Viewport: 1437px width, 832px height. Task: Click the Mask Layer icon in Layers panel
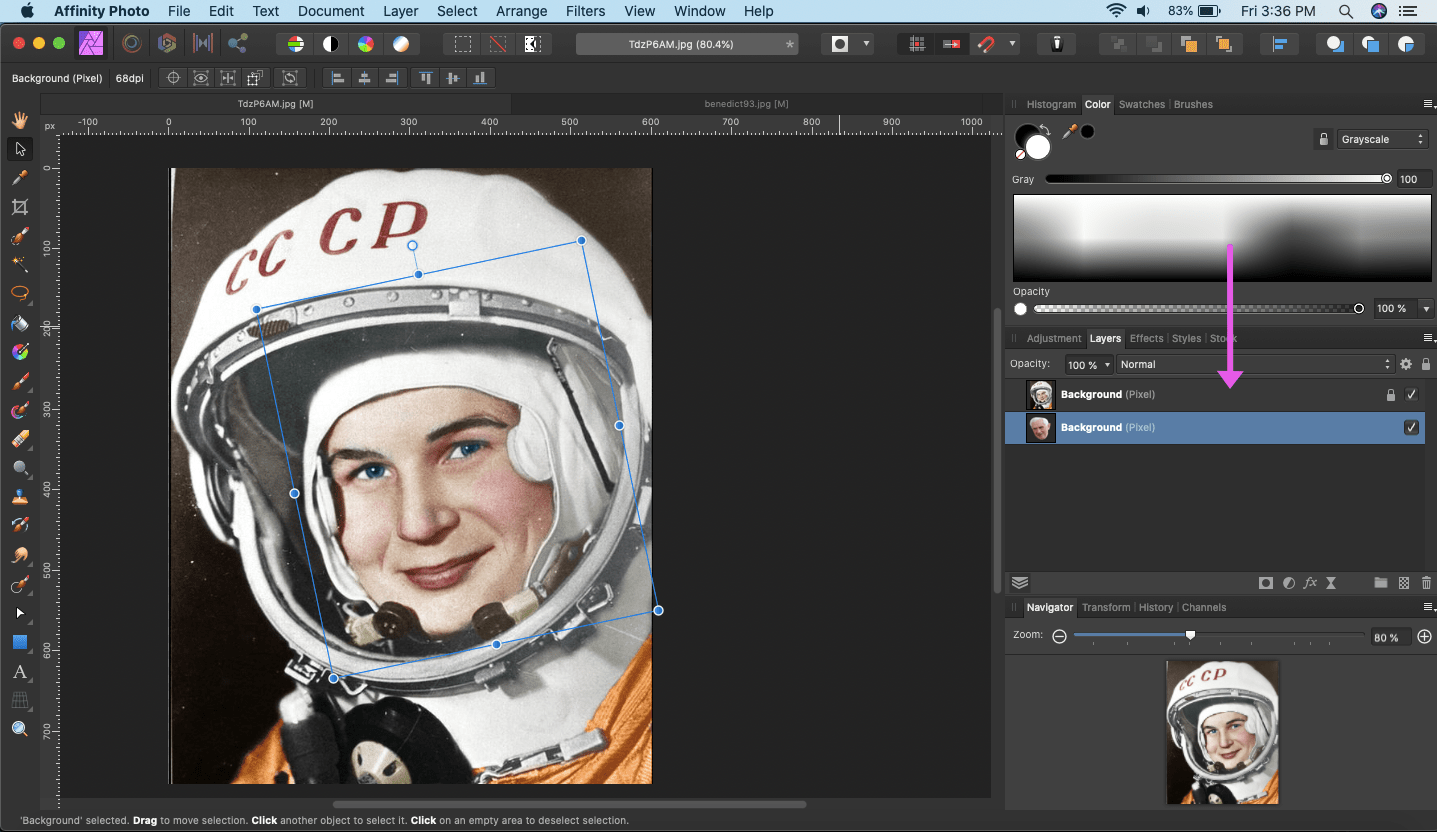1266,583
